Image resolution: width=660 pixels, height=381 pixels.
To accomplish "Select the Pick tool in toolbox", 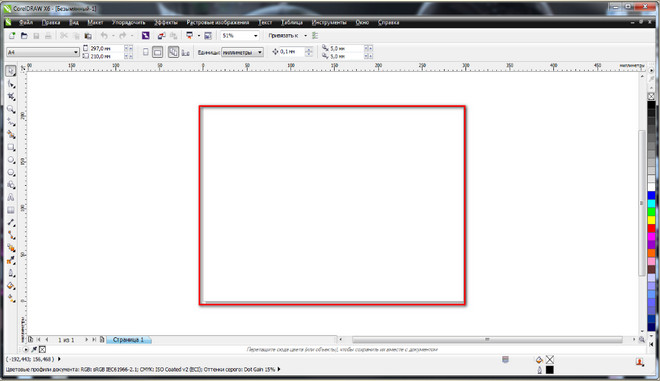I will (11, 71).
